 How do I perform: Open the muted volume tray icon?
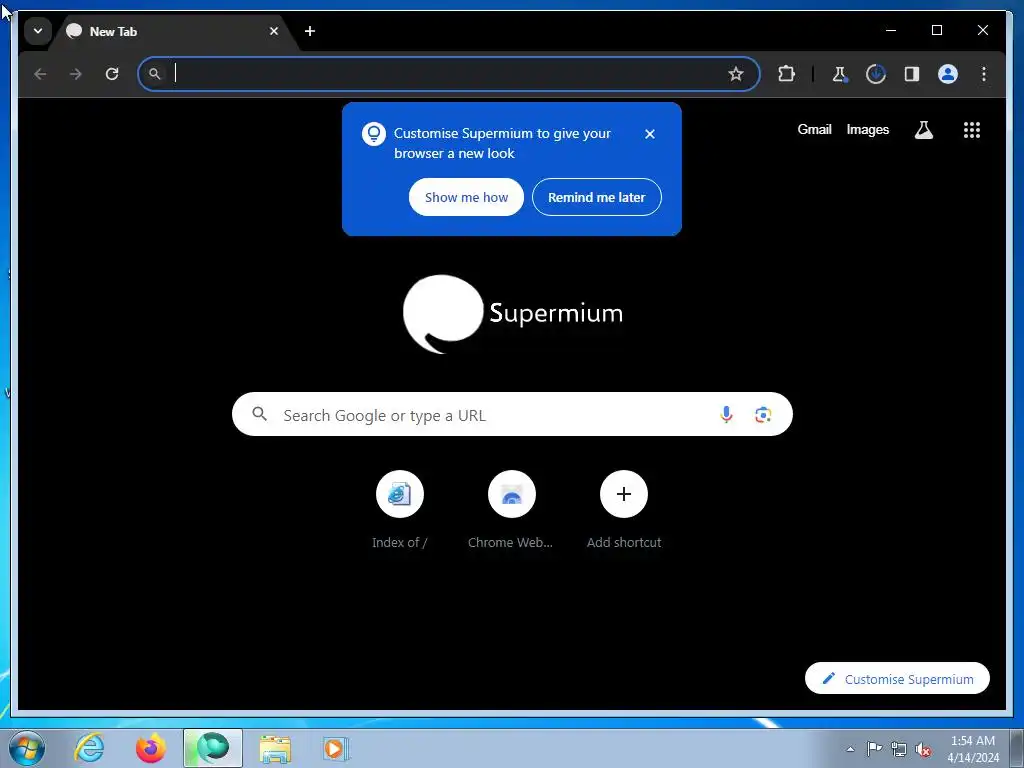(923, 750)
